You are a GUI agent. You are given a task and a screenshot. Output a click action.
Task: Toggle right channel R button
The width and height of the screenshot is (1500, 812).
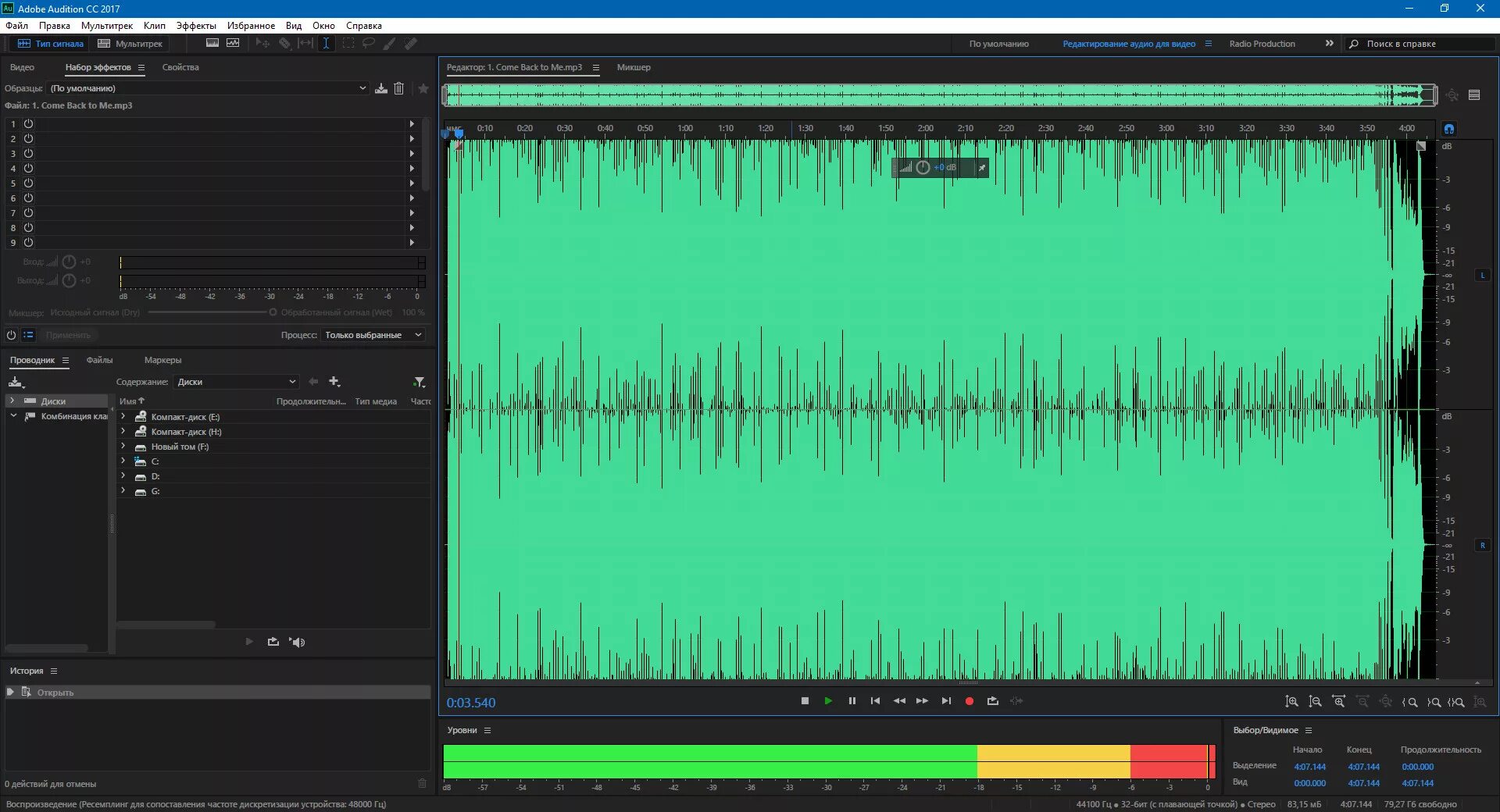click(1482, 546)
